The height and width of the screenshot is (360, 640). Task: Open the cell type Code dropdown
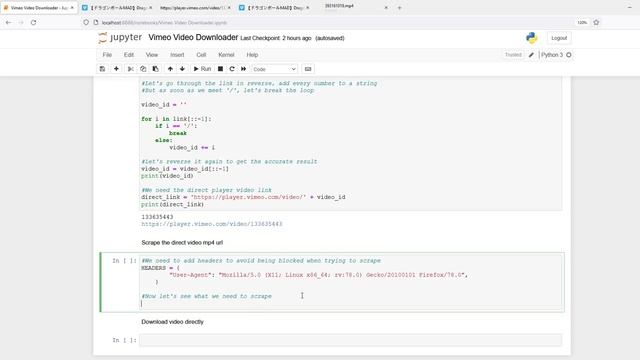274,69
